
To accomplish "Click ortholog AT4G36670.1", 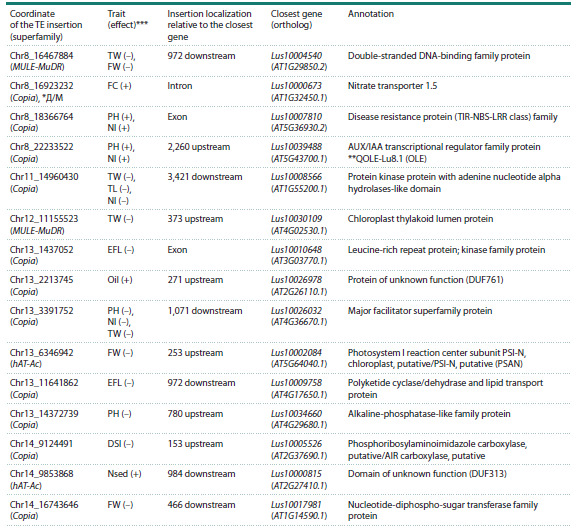I will (299, 322).
